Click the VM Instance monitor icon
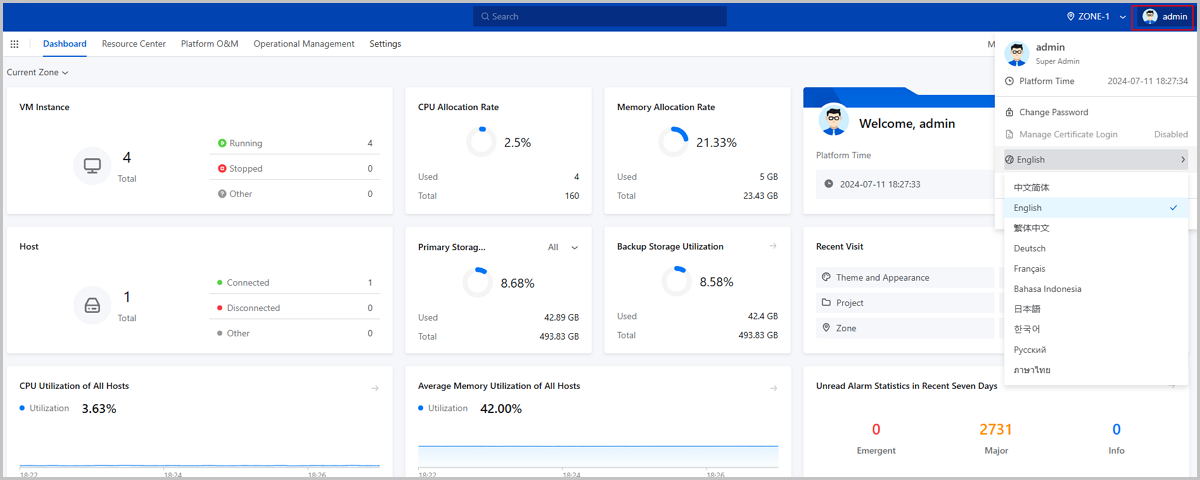This screenshot has height=480, width=1200. [92, 165]
